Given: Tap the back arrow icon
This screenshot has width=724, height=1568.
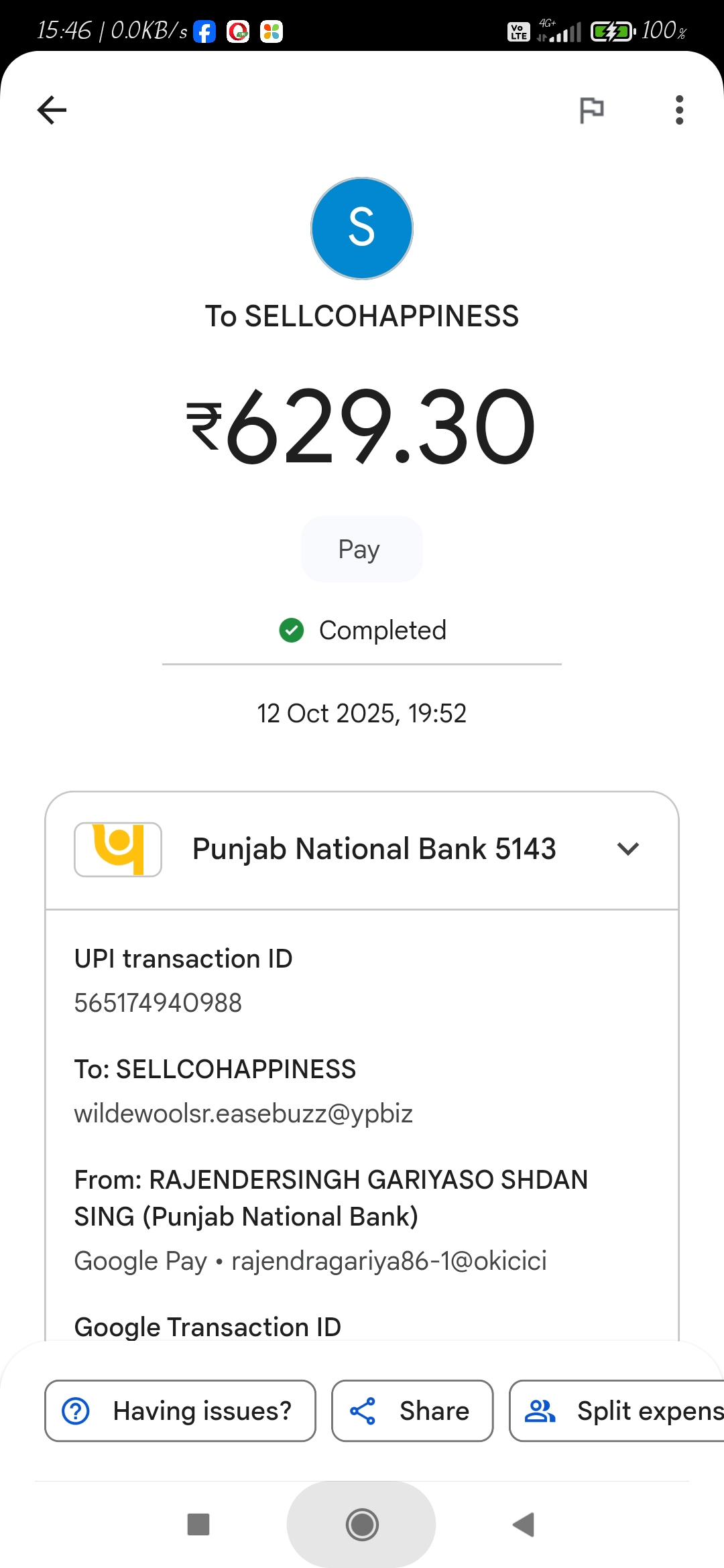Looking at the screenshot, I should click(x=52, y=110).
